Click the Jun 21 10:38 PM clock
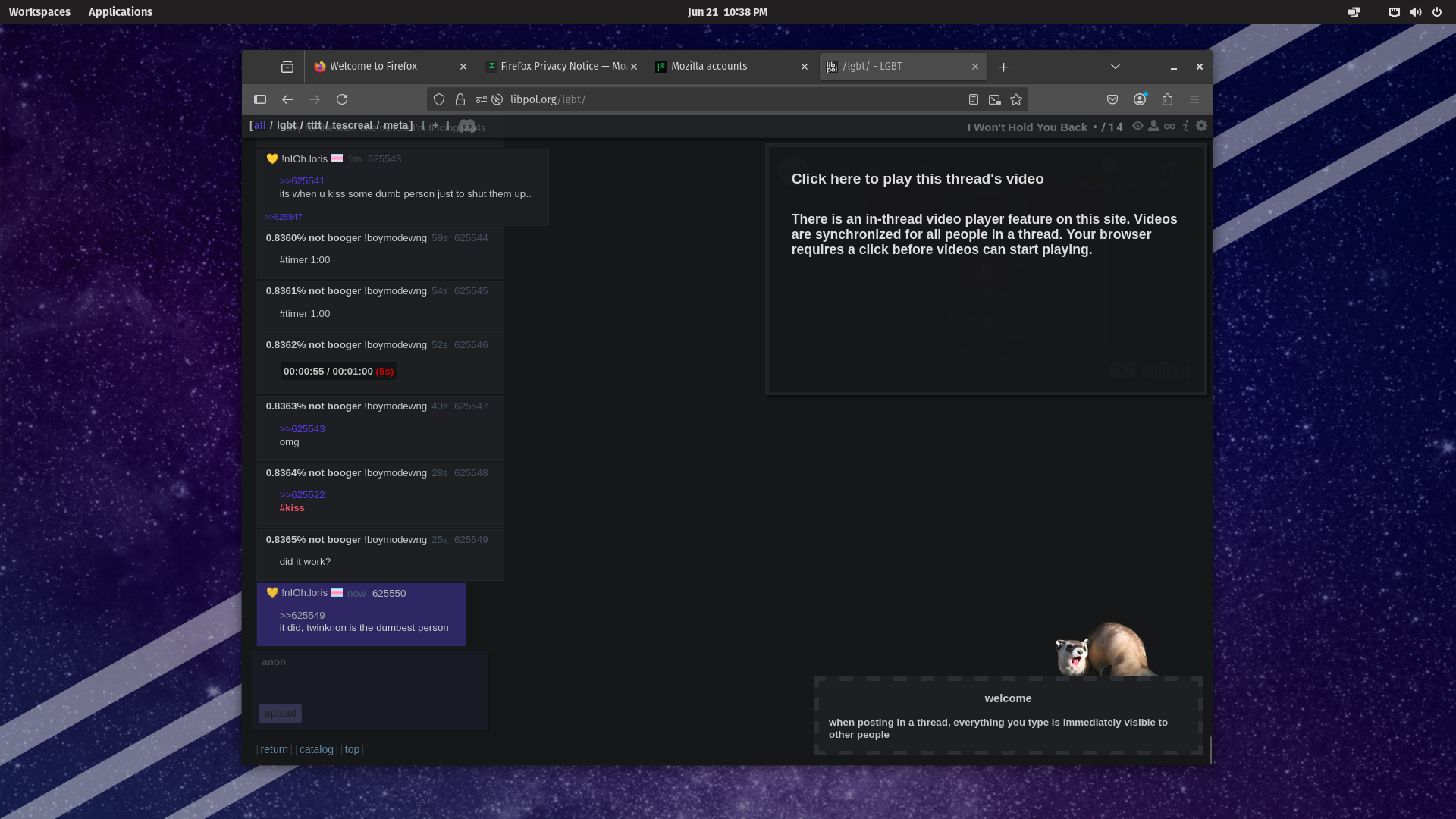This screenshot has width=1456, height=819. tap(727, 12)
